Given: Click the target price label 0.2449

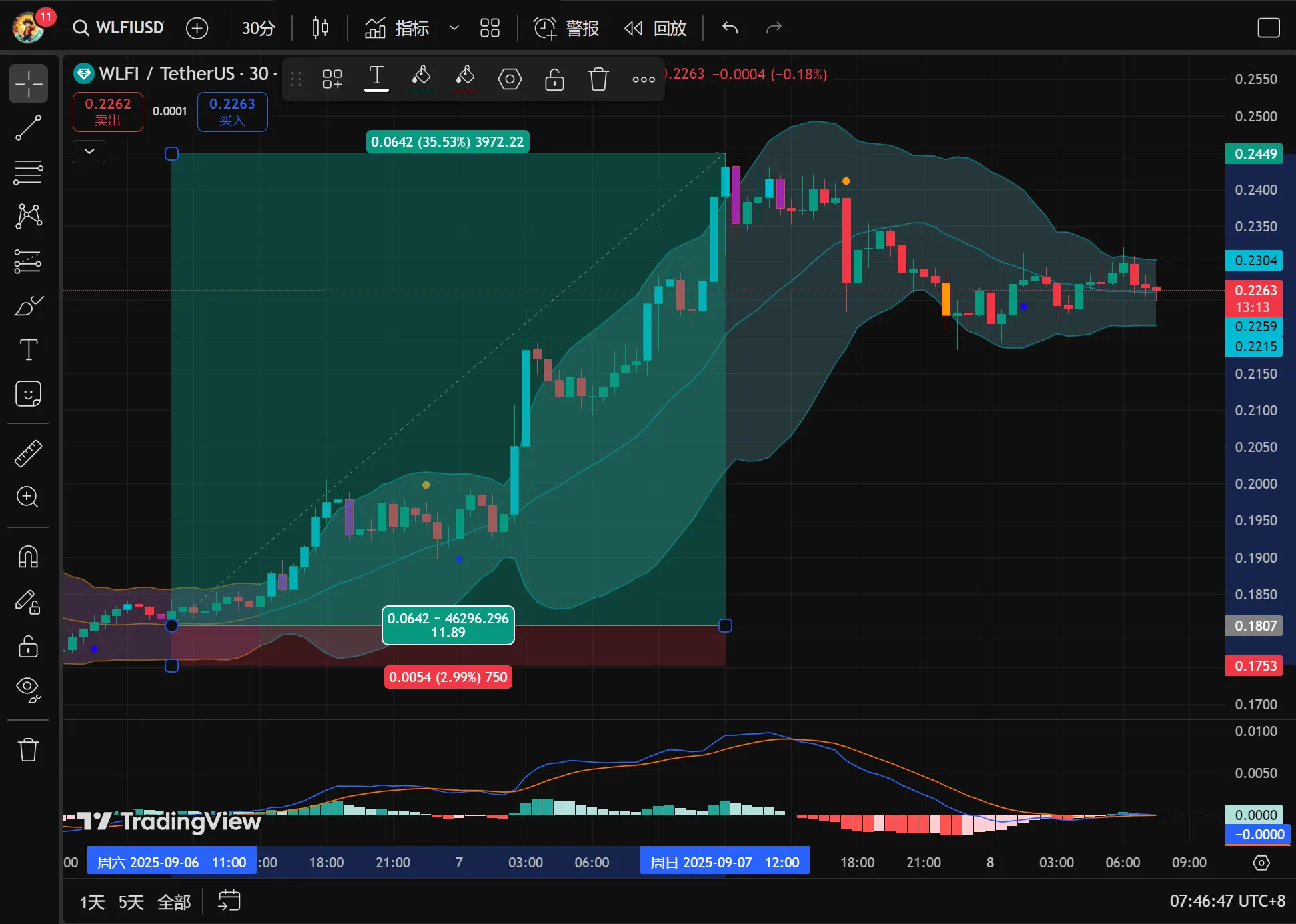Looking at the screenshot, I should coord(1255,154).
